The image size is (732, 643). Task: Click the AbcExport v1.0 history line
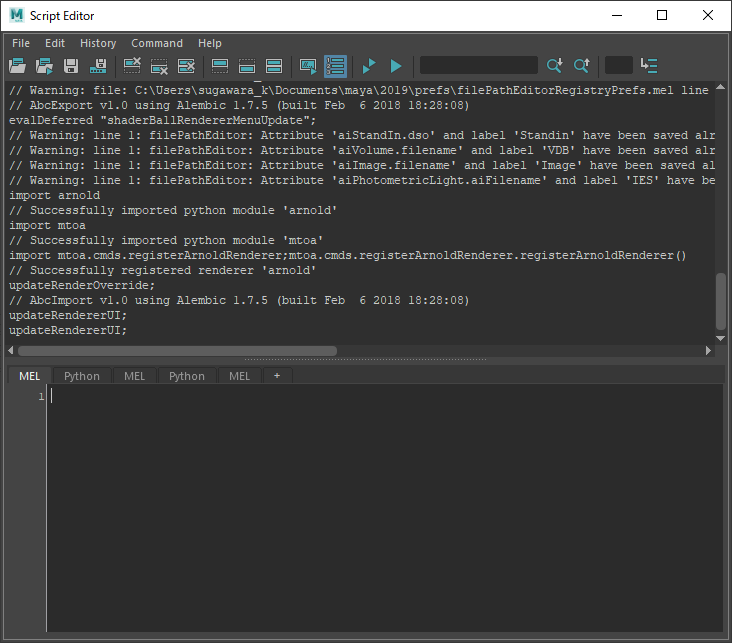239,105
